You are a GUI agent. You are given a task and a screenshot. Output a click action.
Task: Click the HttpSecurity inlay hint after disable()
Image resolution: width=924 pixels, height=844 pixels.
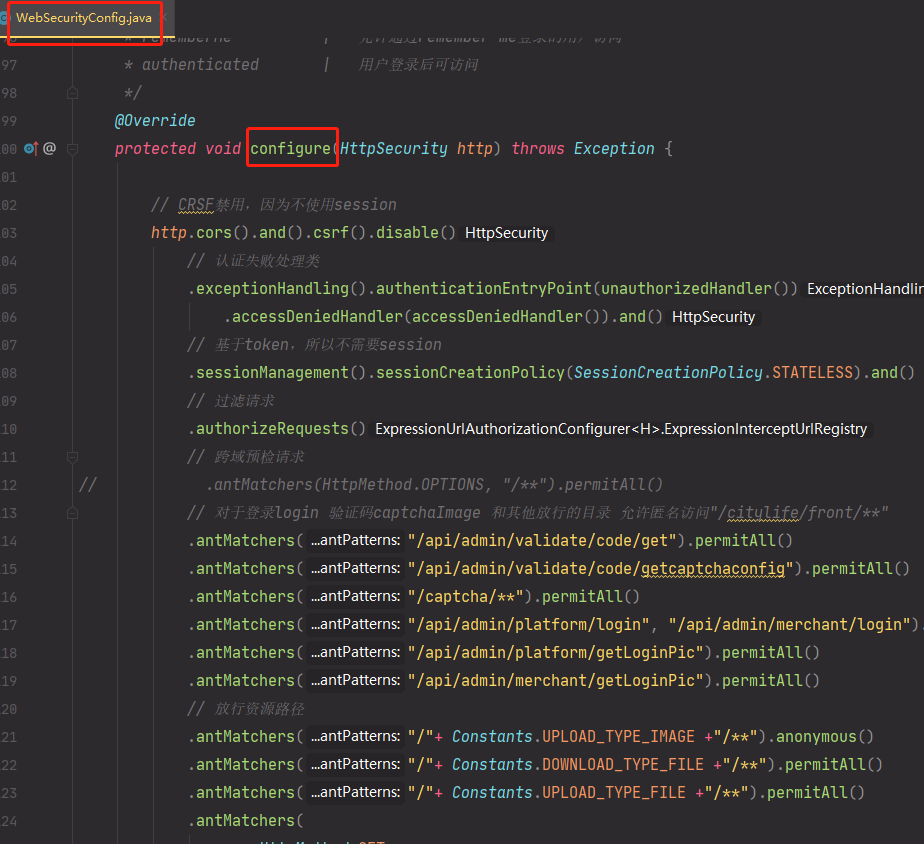507,233
